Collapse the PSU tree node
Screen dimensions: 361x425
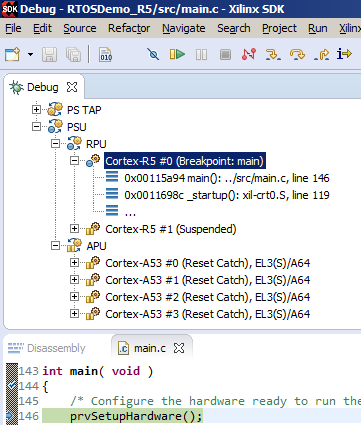click(x=36, y=126)
